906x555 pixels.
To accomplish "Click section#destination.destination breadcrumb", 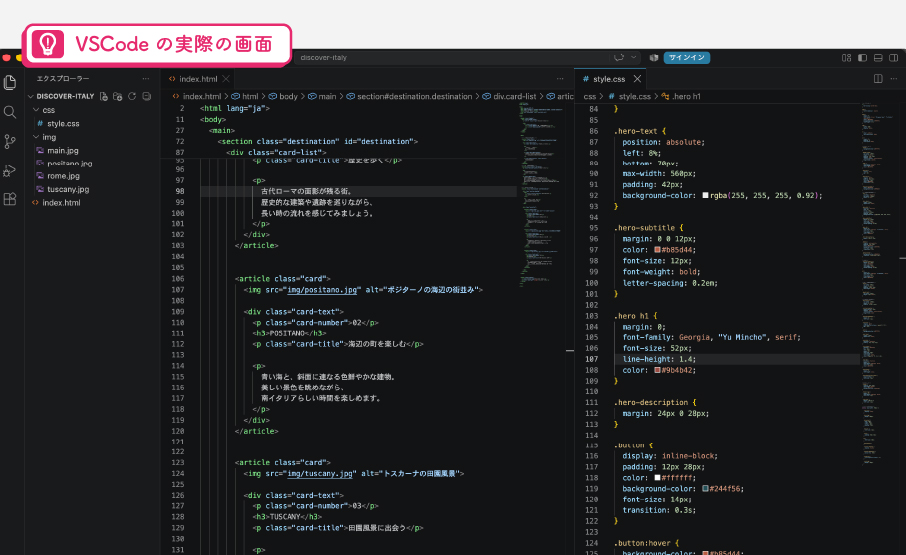I will 414,96.
